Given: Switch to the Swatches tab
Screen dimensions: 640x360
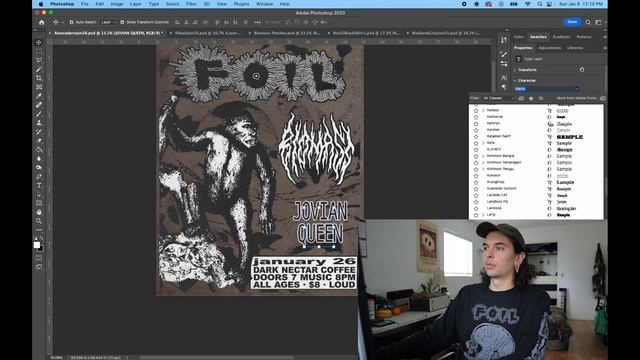Looking at the screenshot, I should 538,37.
